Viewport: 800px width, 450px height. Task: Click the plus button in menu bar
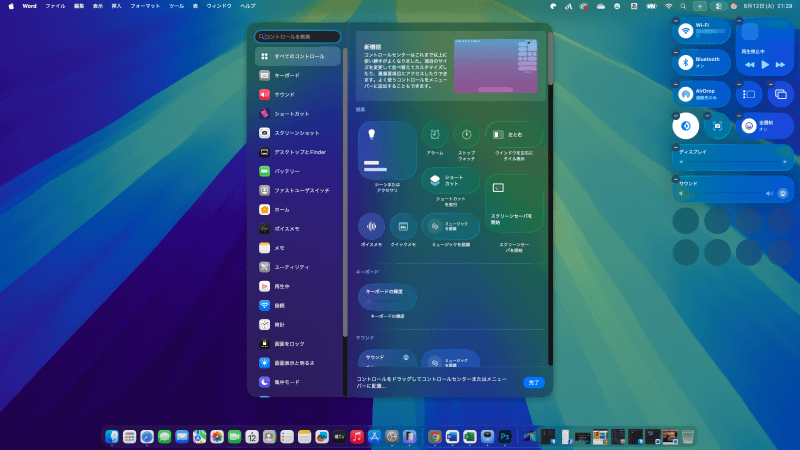[x=700, y=6]
